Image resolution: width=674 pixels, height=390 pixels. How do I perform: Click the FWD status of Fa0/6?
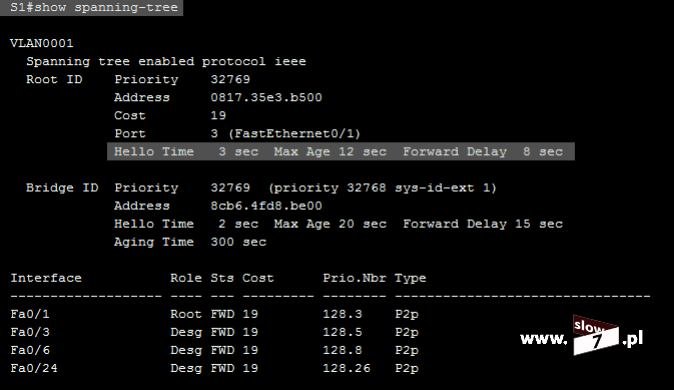pyautogui.click(x=222, y=350)
